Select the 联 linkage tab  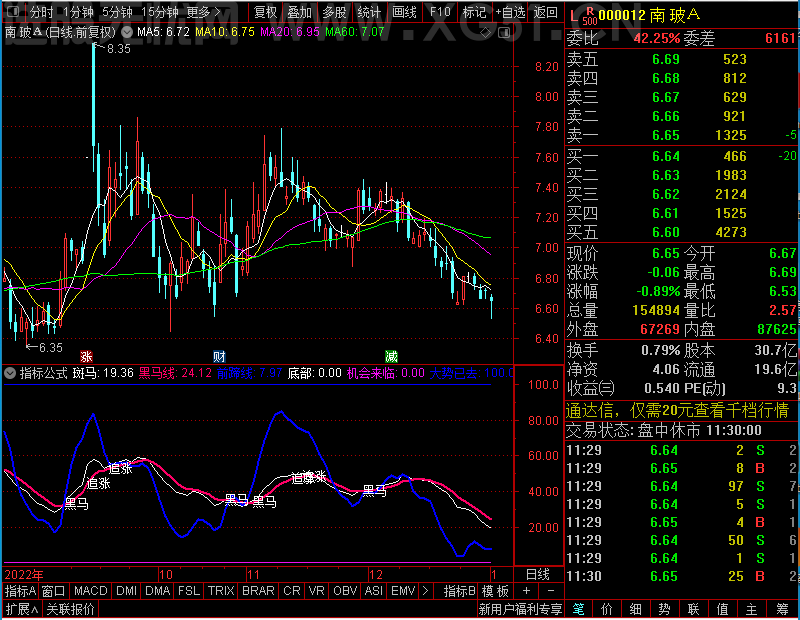point(693,609)
